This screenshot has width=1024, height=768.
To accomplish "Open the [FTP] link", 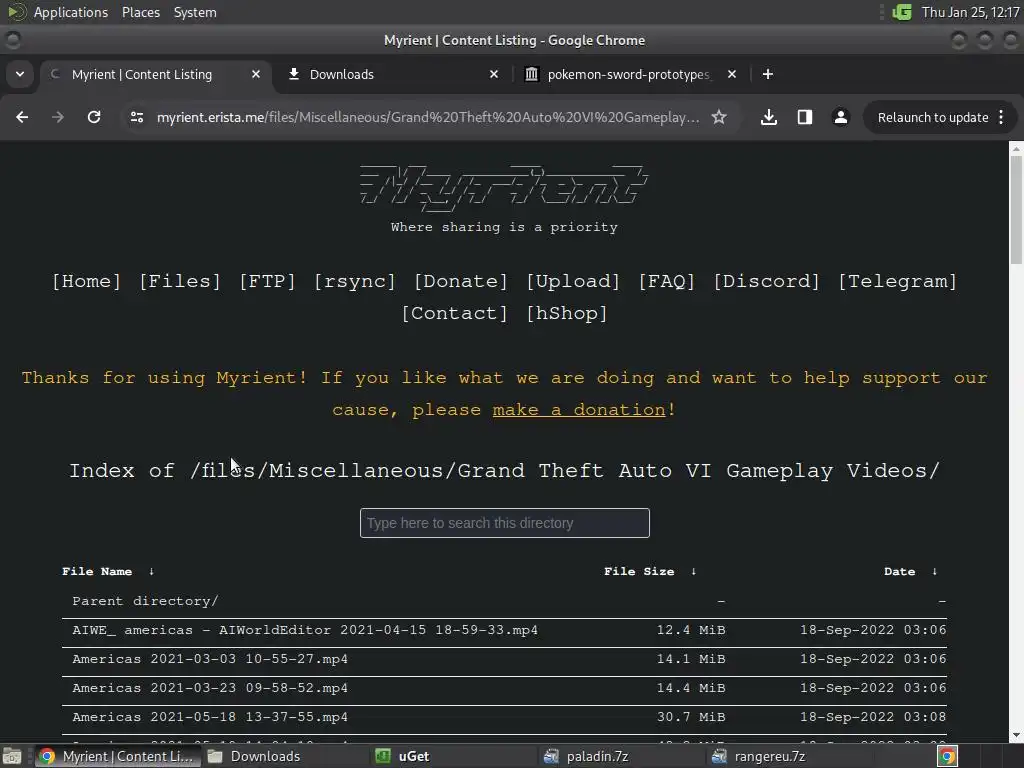I will [267, 281].
